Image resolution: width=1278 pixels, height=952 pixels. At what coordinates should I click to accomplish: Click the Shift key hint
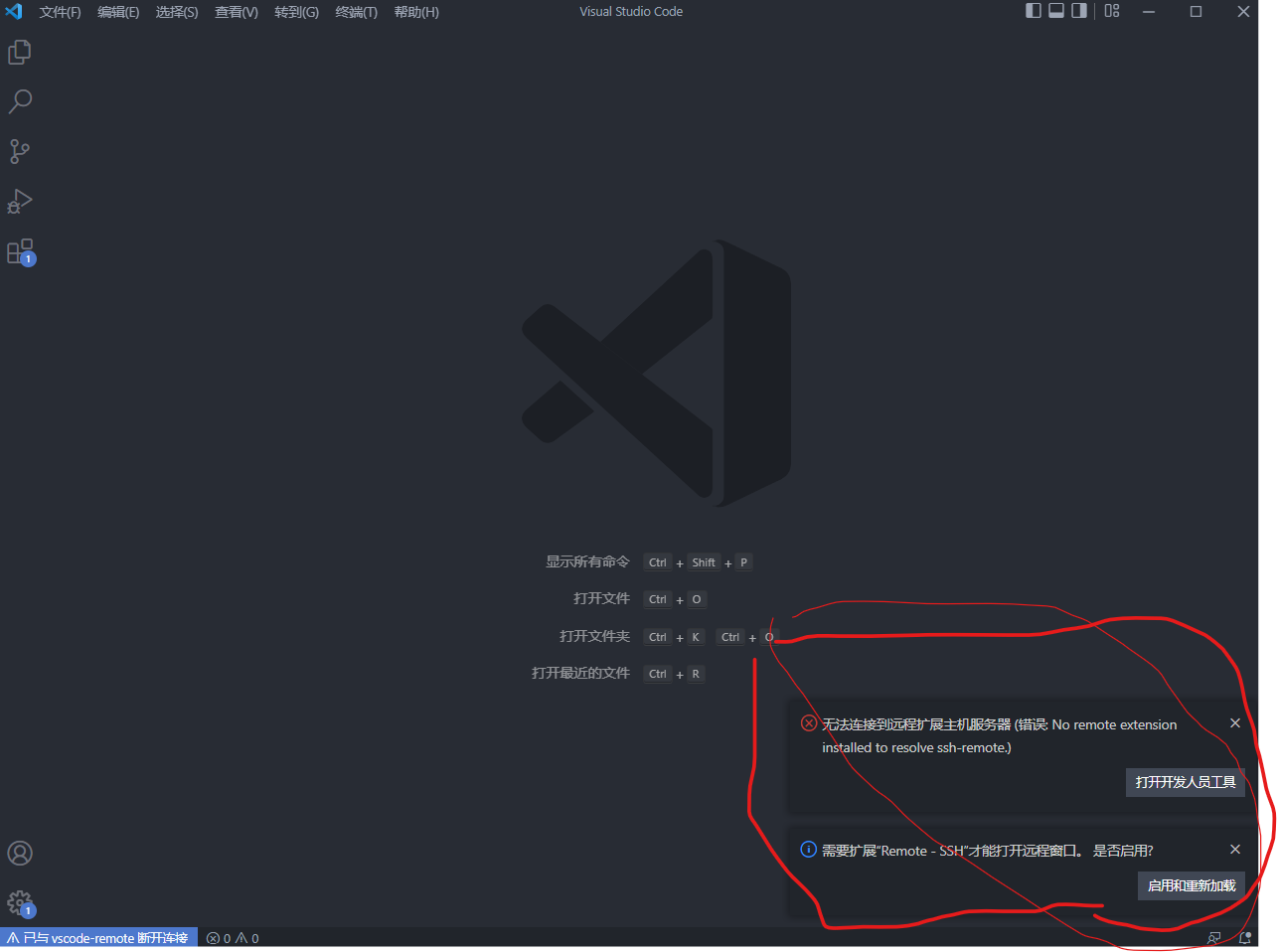pyautogui.click(x=704, y=562)
